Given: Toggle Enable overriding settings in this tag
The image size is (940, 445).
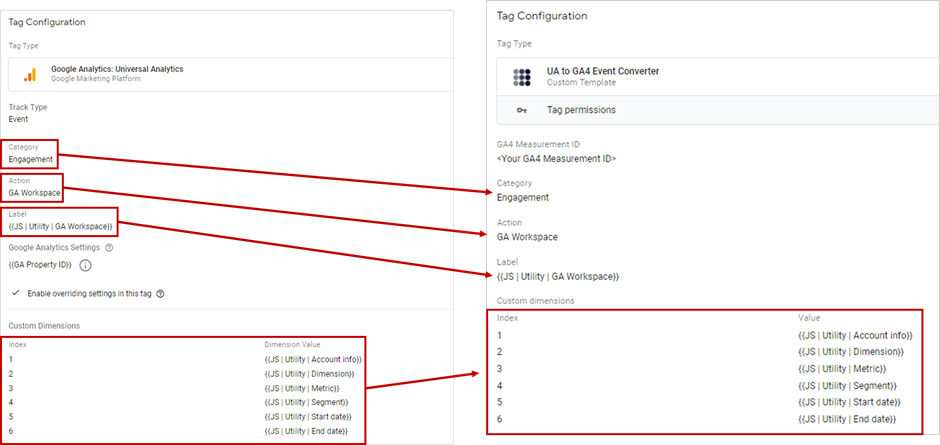Looking at the screenshot, I should pos(16,294).
